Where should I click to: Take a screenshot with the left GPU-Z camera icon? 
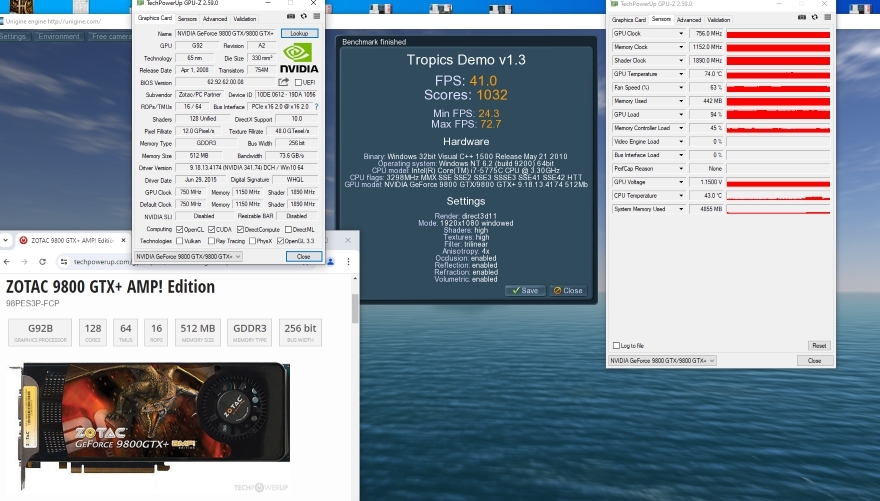[x=291, y=17]
